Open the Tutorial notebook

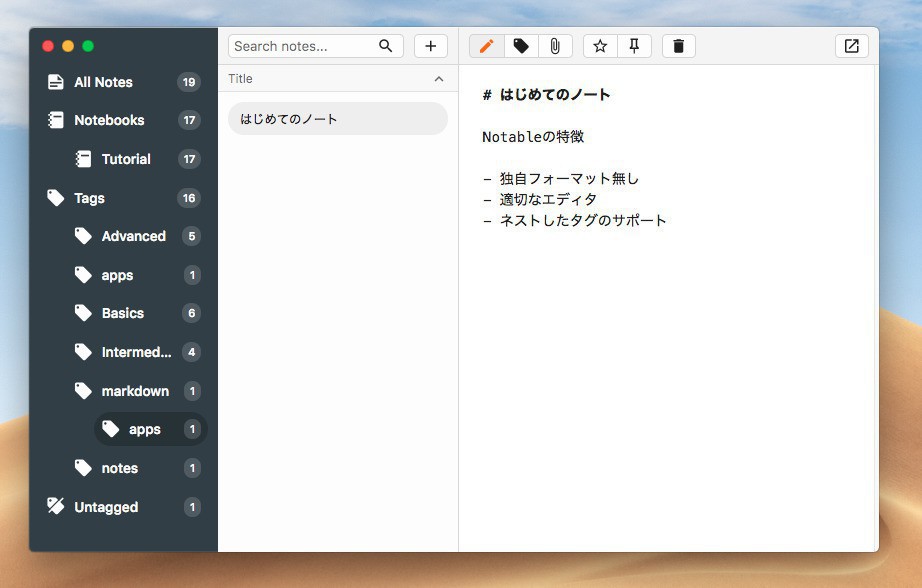point(126,159)
